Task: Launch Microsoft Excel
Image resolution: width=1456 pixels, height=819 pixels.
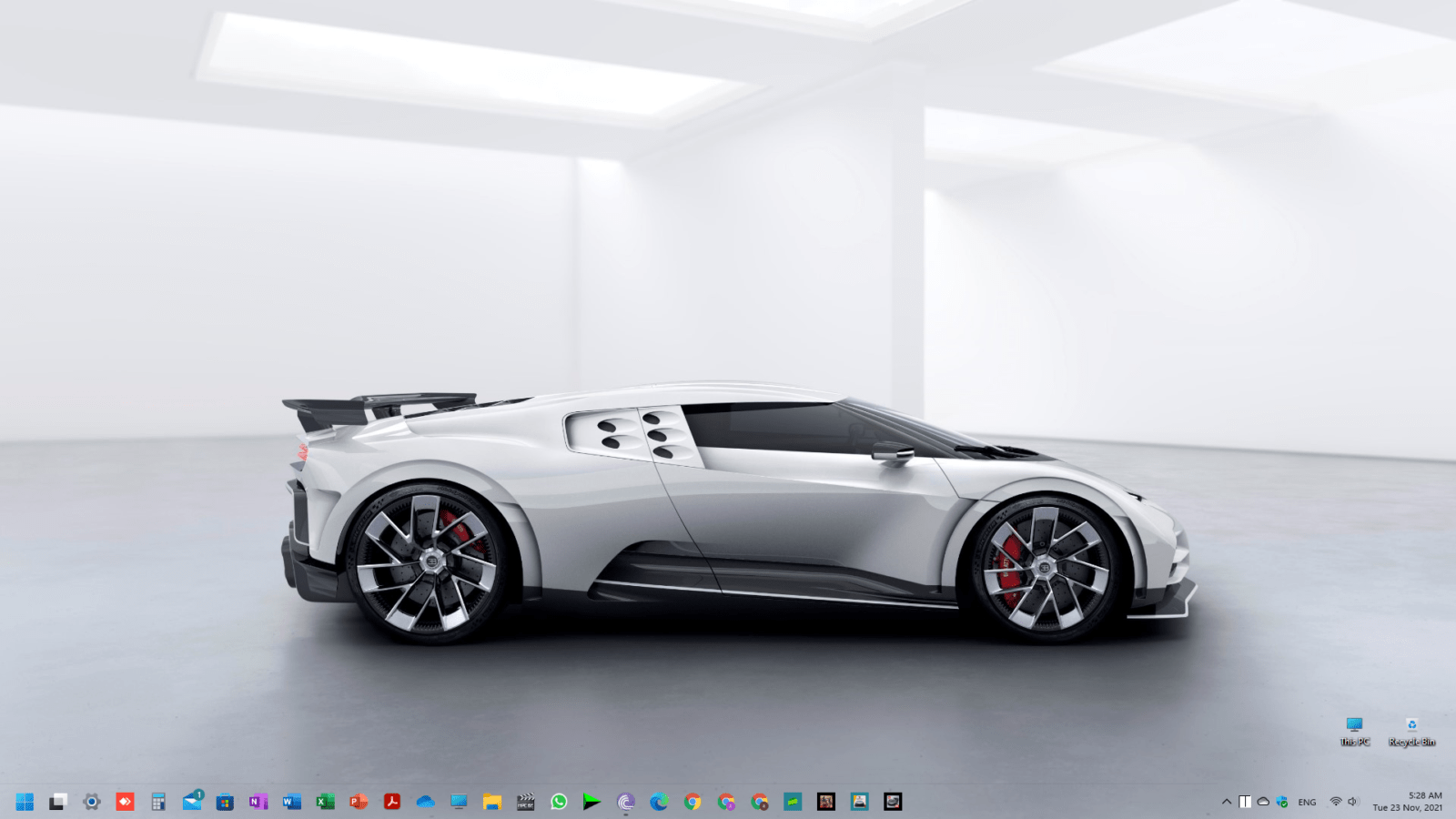Action: coord(325,802)
